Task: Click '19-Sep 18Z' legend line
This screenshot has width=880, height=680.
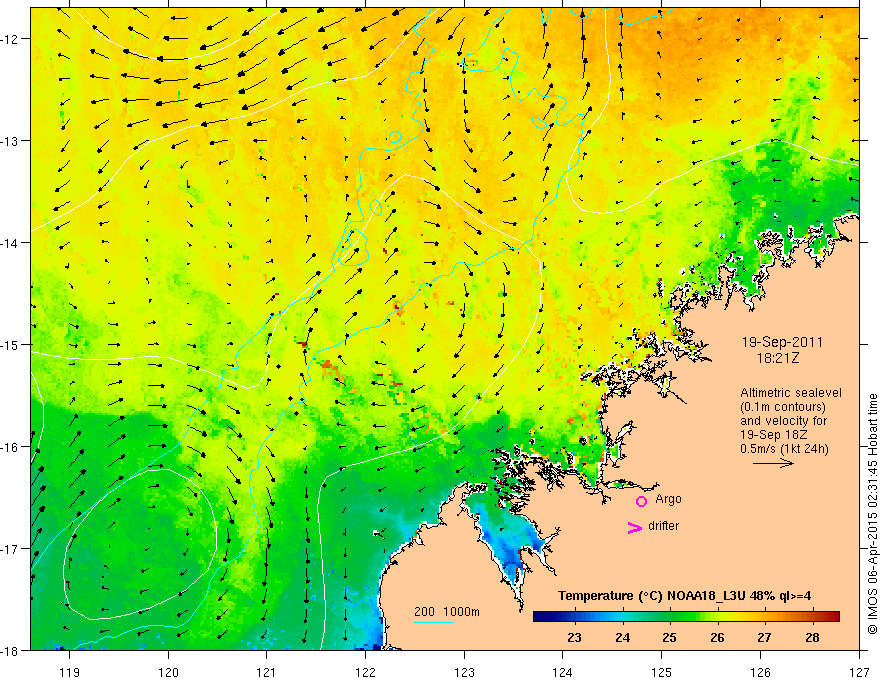Action: pos(774,435)
